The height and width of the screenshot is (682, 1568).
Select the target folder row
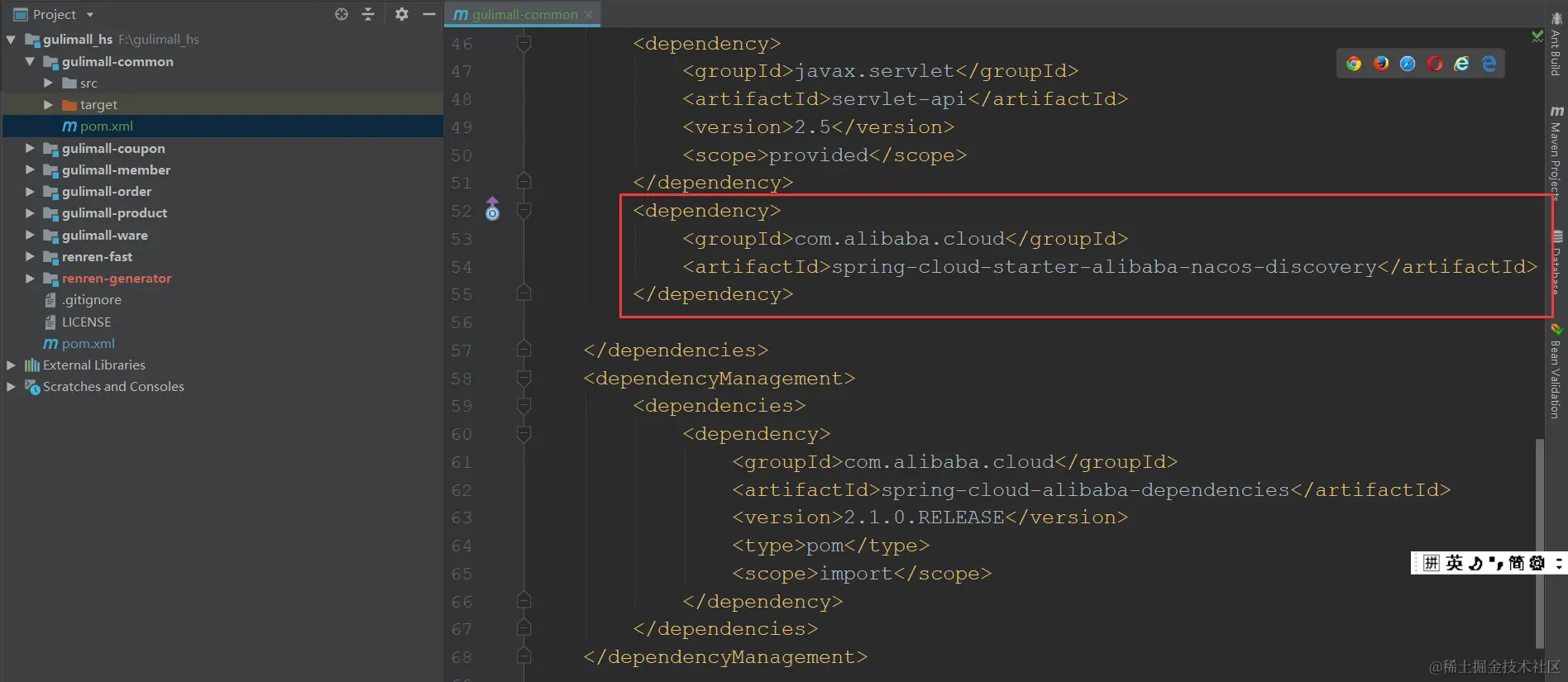222,104
